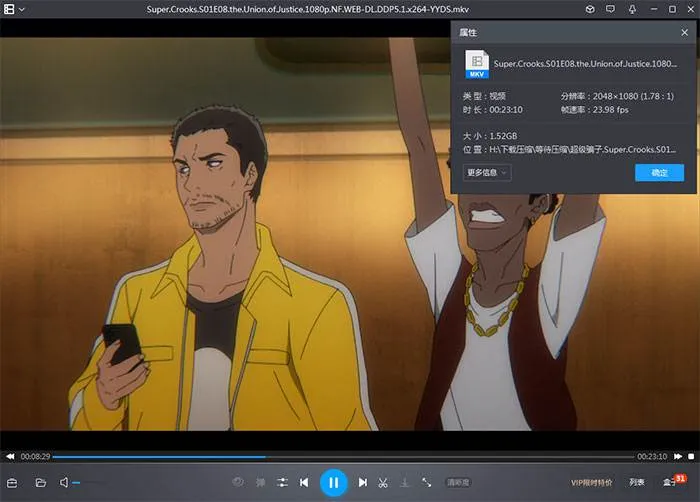
Task: Click the 位置 file path text
Action: 583,149
